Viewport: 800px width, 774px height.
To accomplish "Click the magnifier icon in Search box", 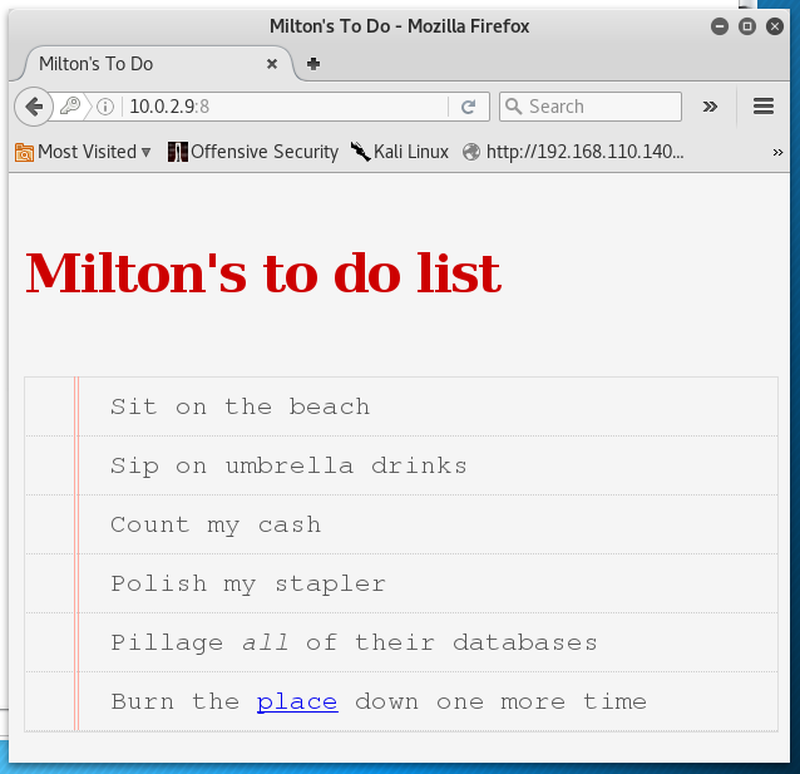I will pyautogui.click(x=514, y=107).
